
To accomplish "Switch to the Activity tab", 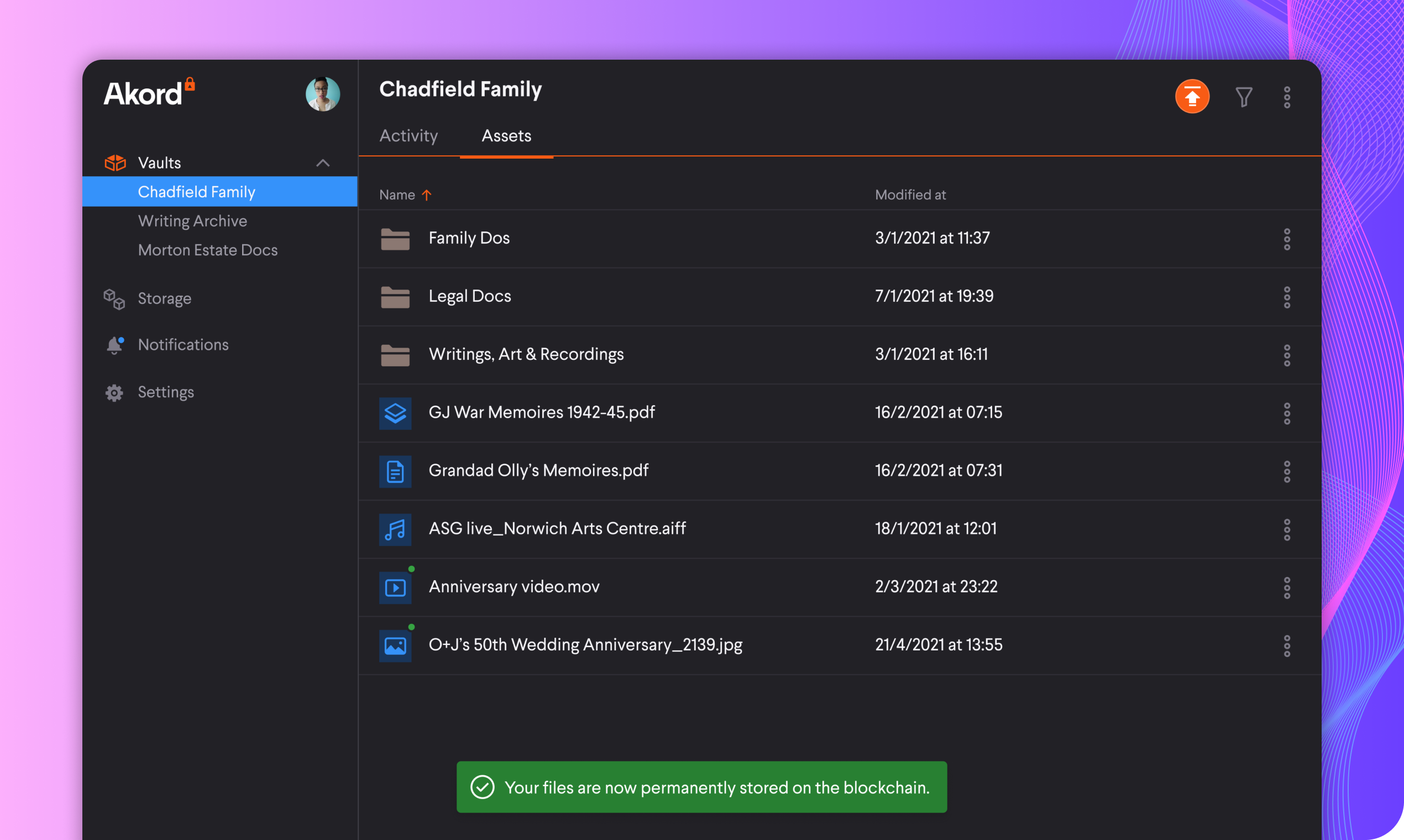I will [x=408, y=136].
